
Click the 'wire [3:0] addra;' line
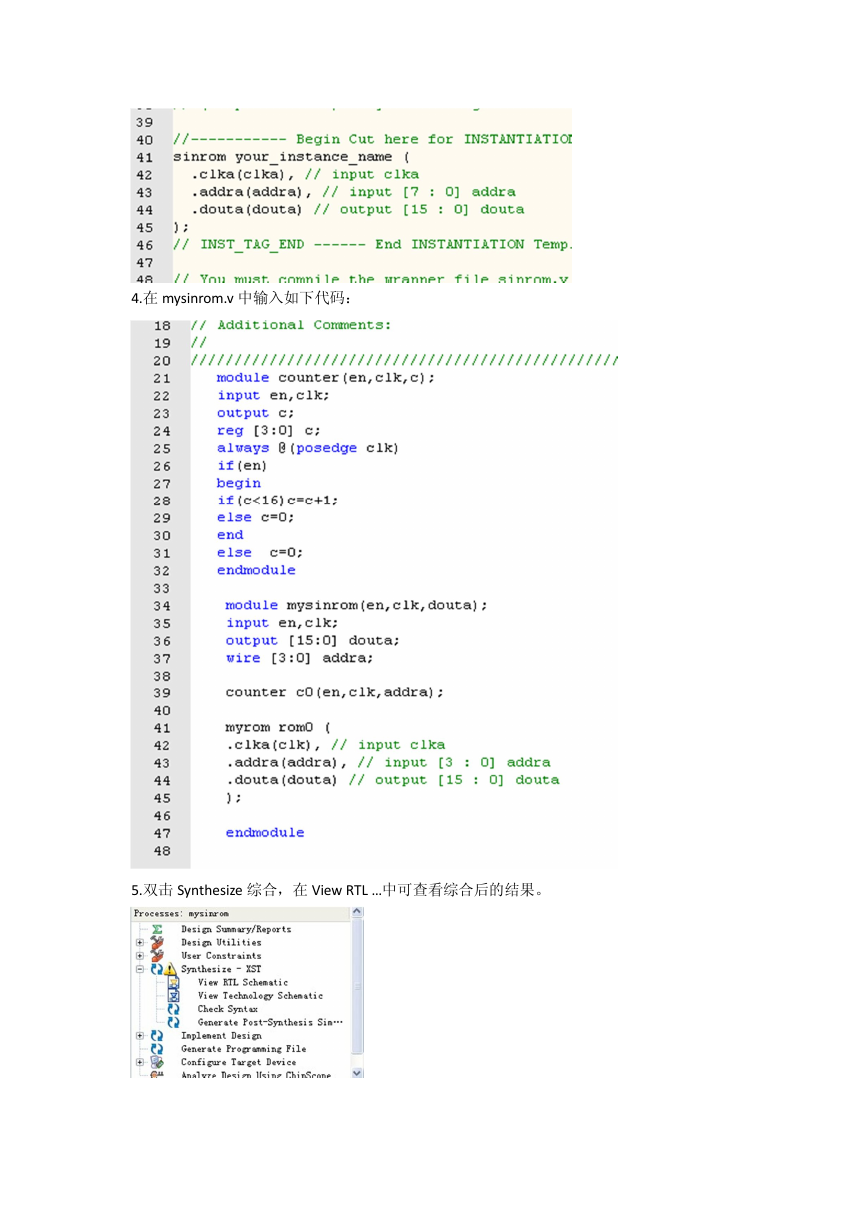[299, 658]
